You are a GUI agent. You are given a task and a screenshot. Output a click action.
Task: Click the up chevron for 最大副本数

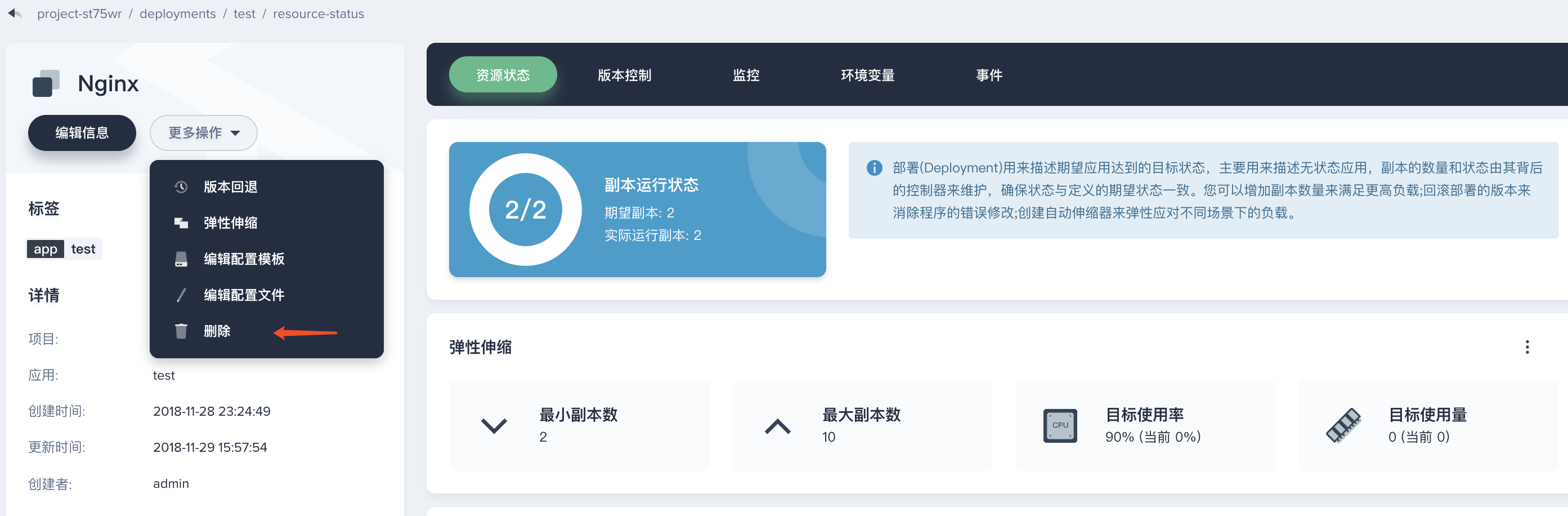coord(777,426)
